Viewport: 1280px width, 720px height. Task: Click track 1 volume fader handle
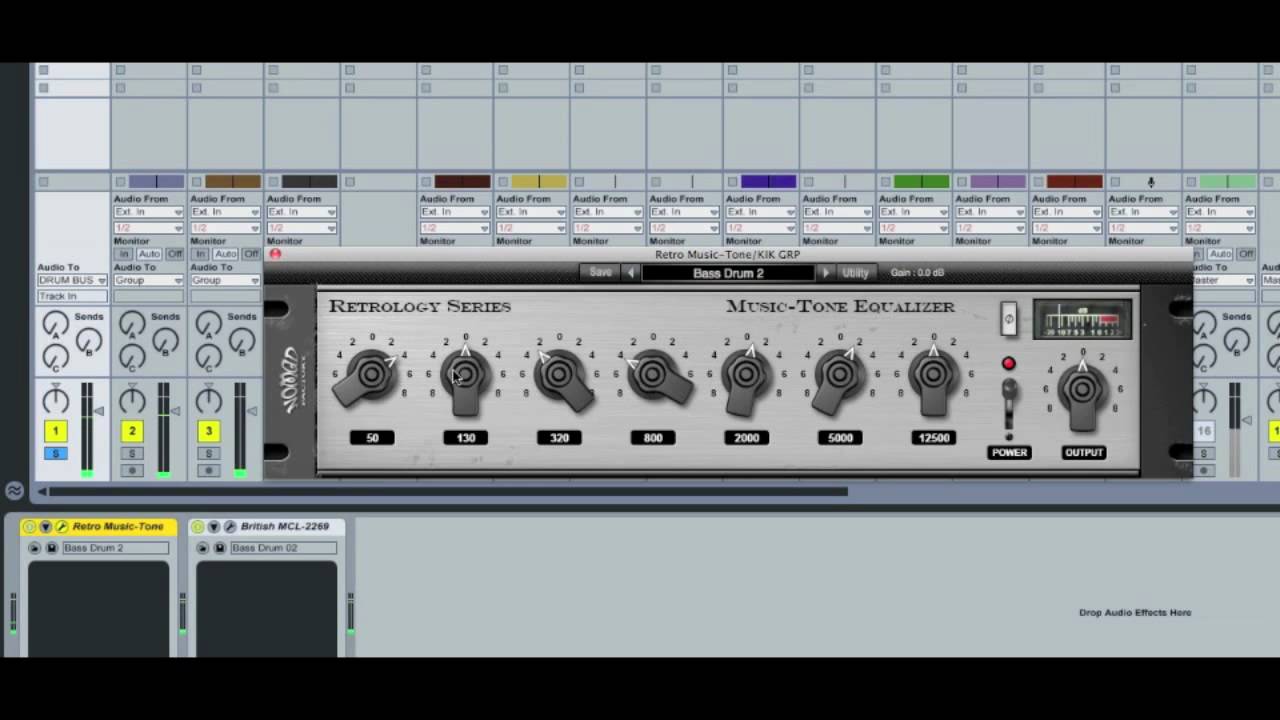click(99, 411)
